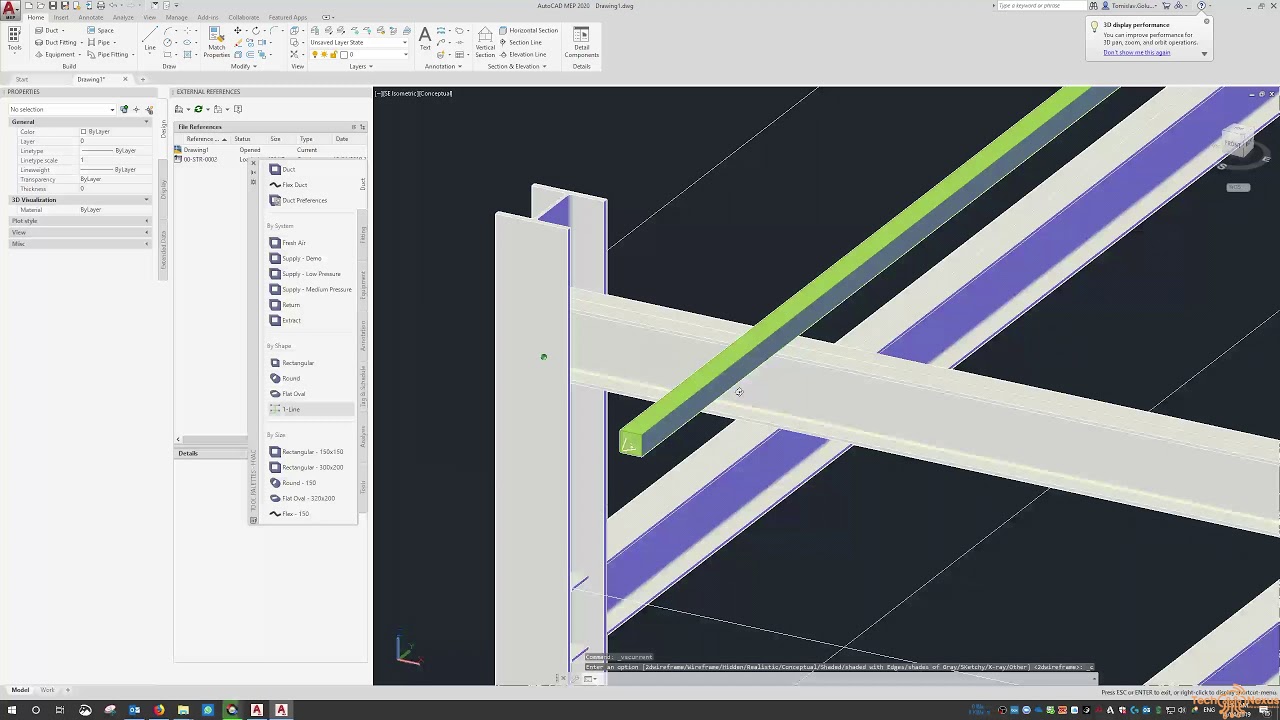Select the Return duct system tool

coord(285,305)
